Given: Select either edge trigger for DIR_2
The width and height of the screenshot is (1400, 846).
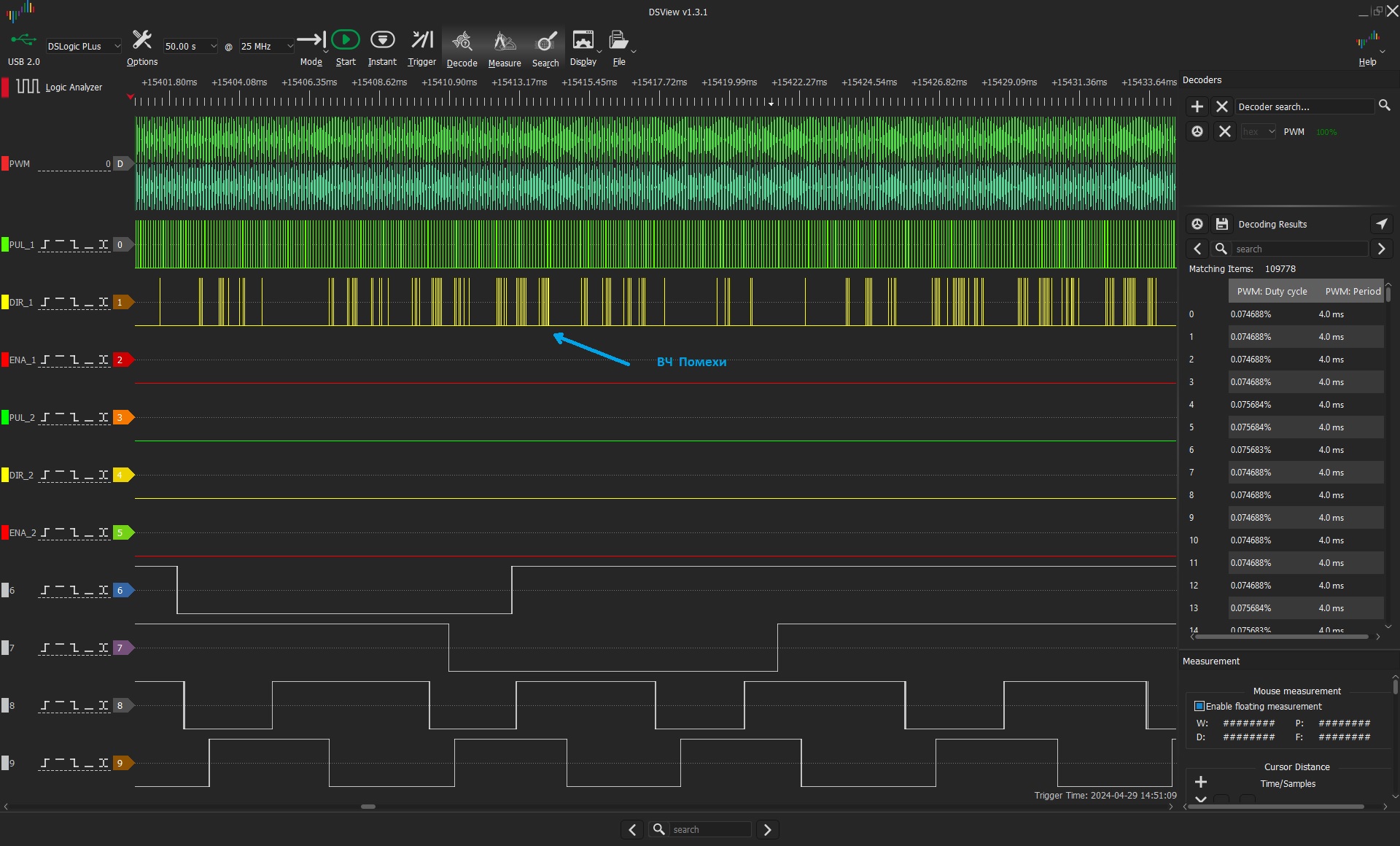Looking at the screenshot, I should coord(104,475).
